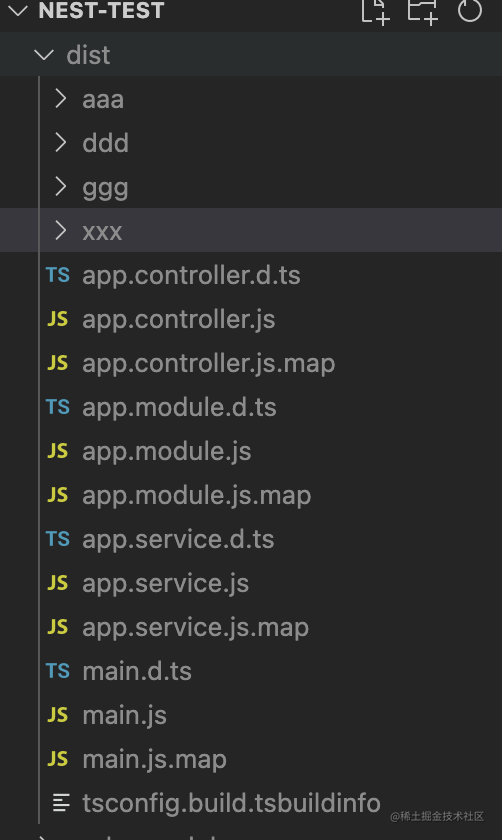Screen dimensions: 502x840
Task: Collapse the NEST-TEST project section
Action: tap(18, 11)
